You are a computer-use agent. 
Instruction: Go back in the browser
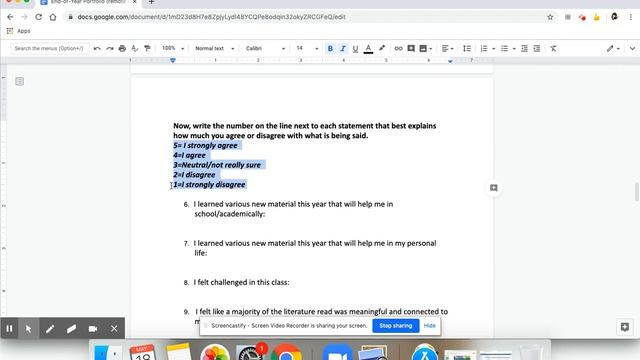pyautogui.click(x=10, y=17)
